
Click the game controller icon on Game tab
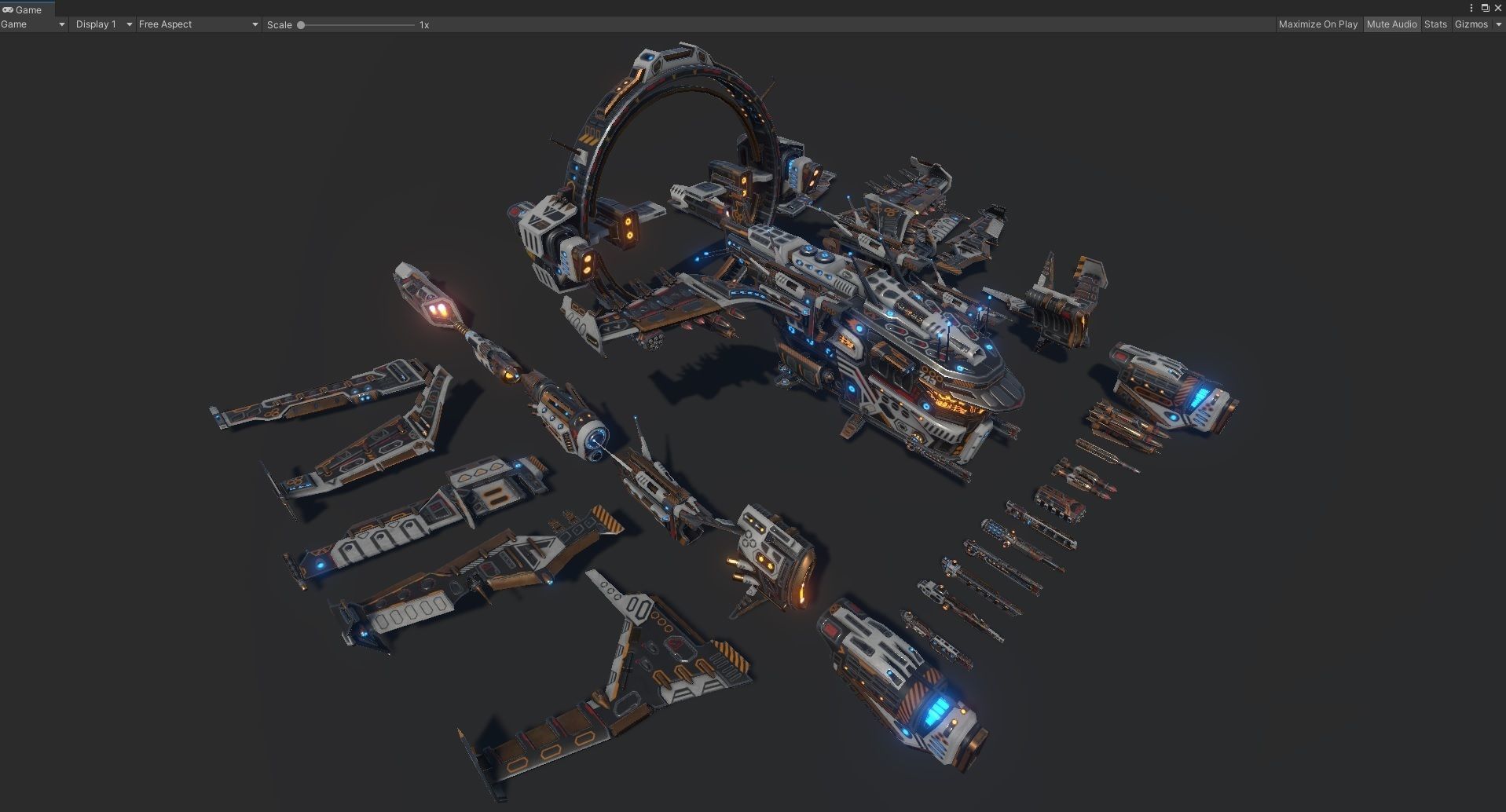8,10
